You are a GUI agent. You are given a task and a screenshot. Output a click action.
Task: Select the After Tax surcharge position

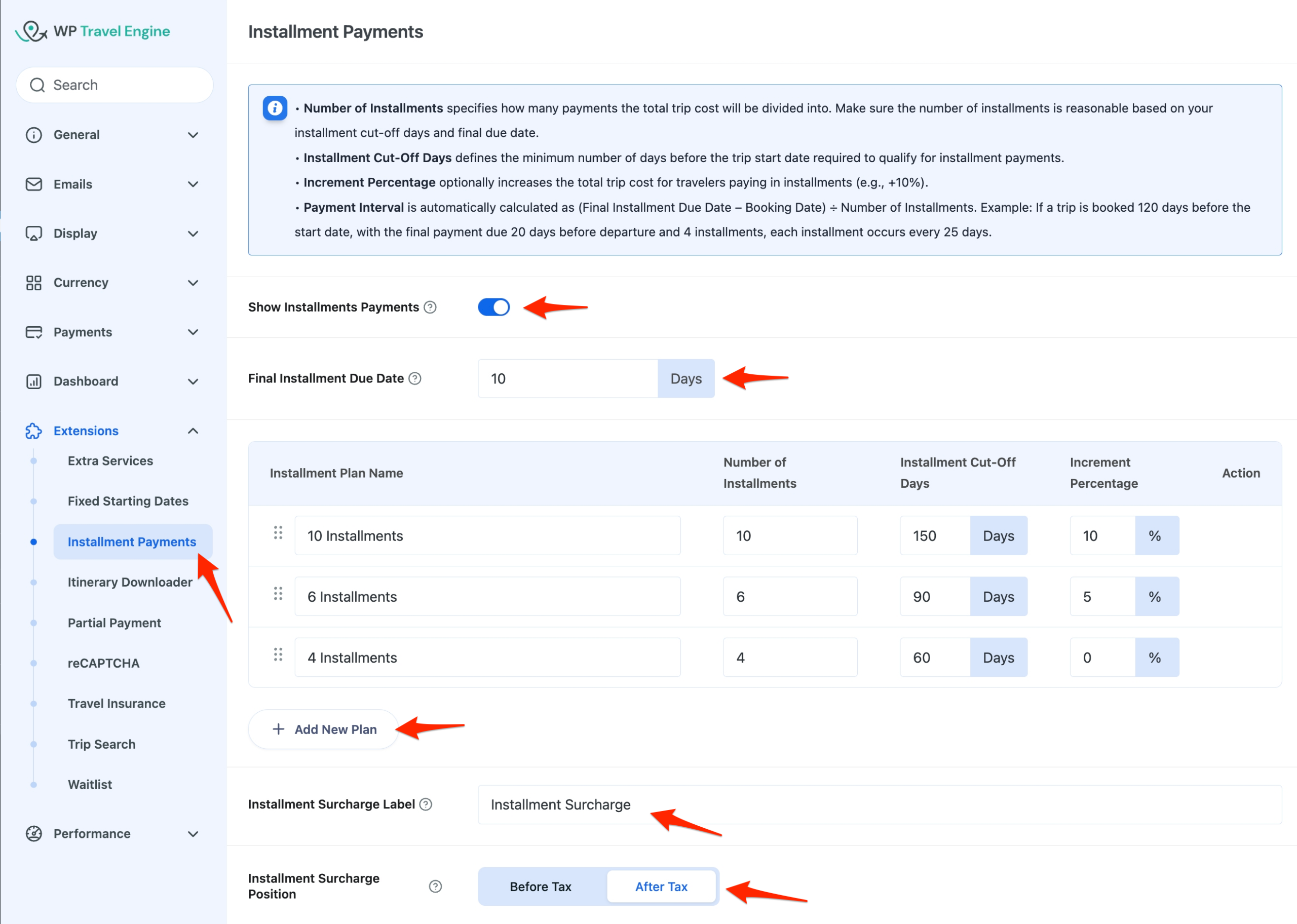point(661,887)
